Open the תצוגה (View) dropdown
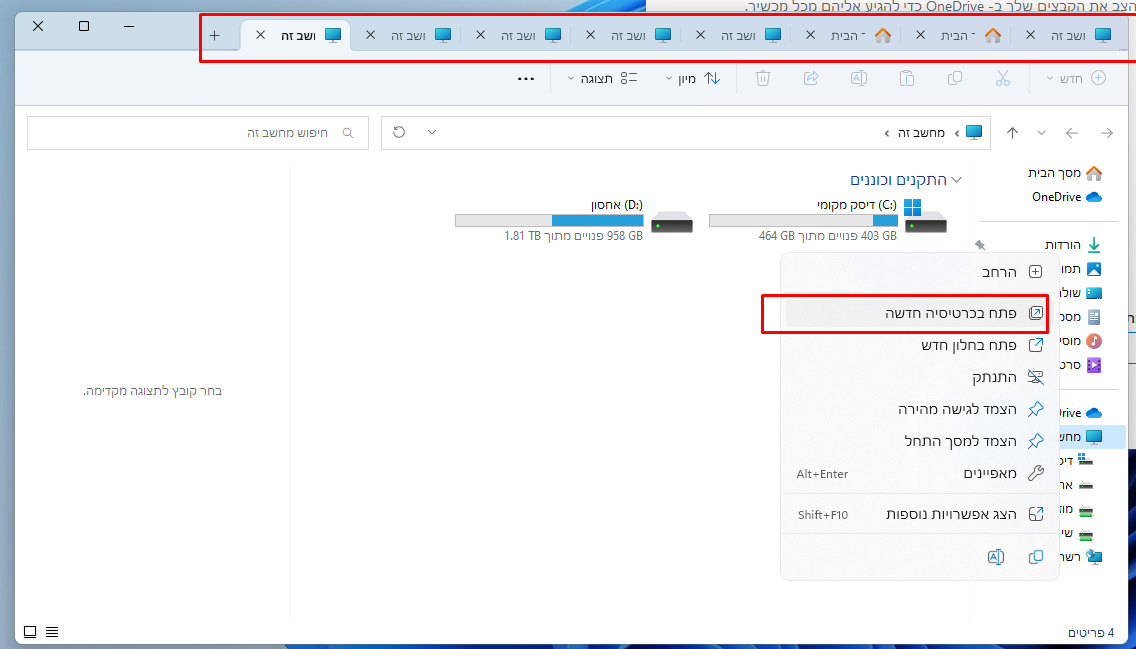Image resolution: width=1136 pixels, height=649 pixels. pos(602,78)
